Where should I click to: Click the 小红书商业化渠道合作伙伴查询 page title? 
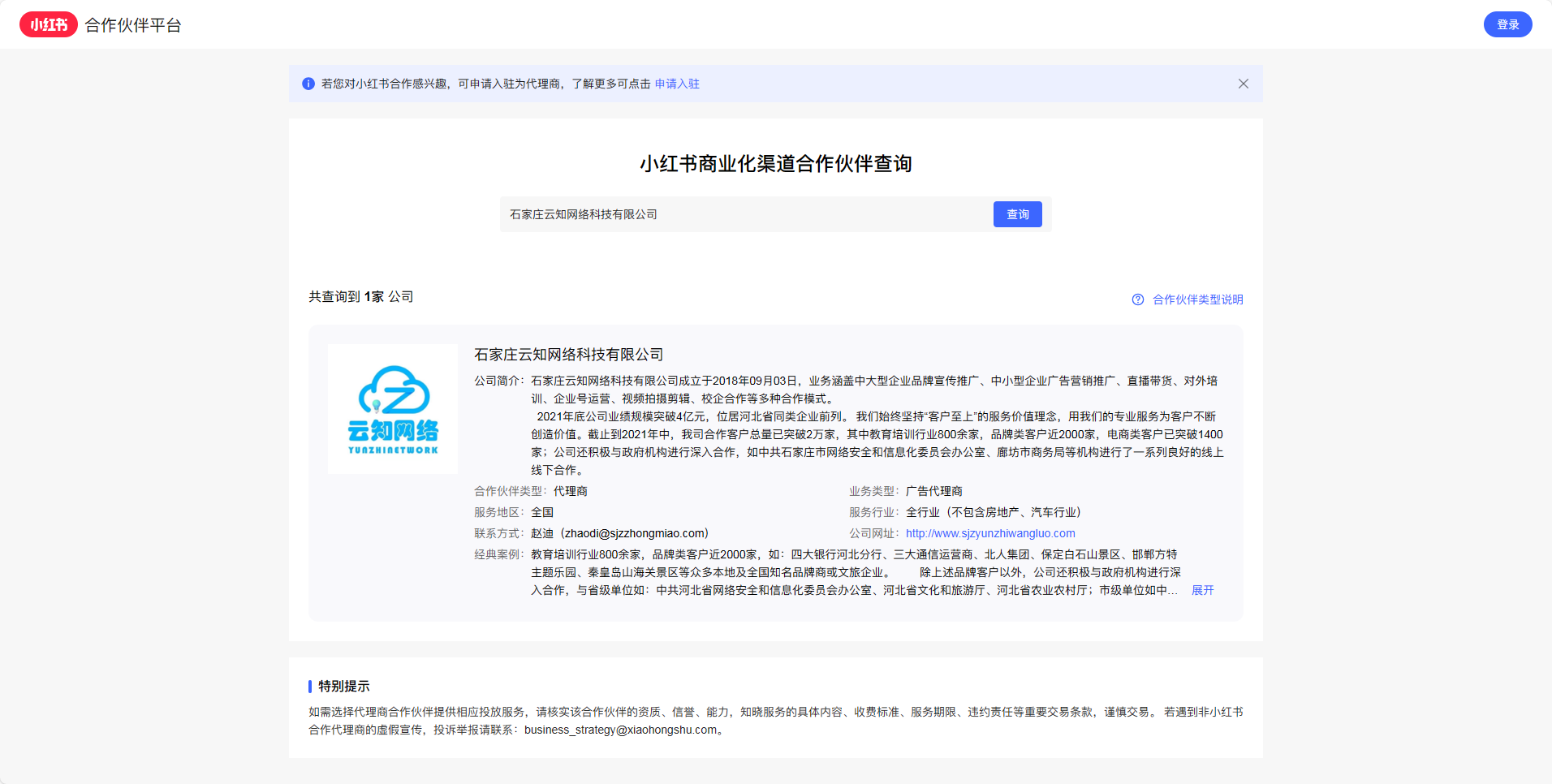(x=775, y=164)
